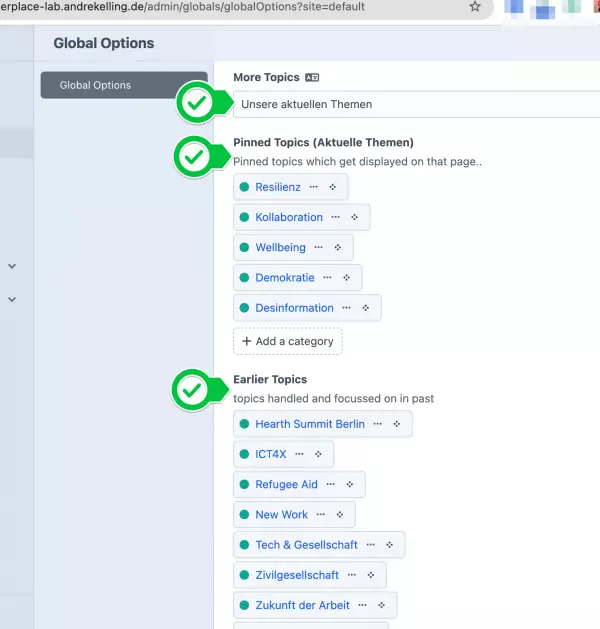The image size is (600, 629).
Task: Click the move handle on Zukunft der Arbeit
Action: (x=382, y=605)
